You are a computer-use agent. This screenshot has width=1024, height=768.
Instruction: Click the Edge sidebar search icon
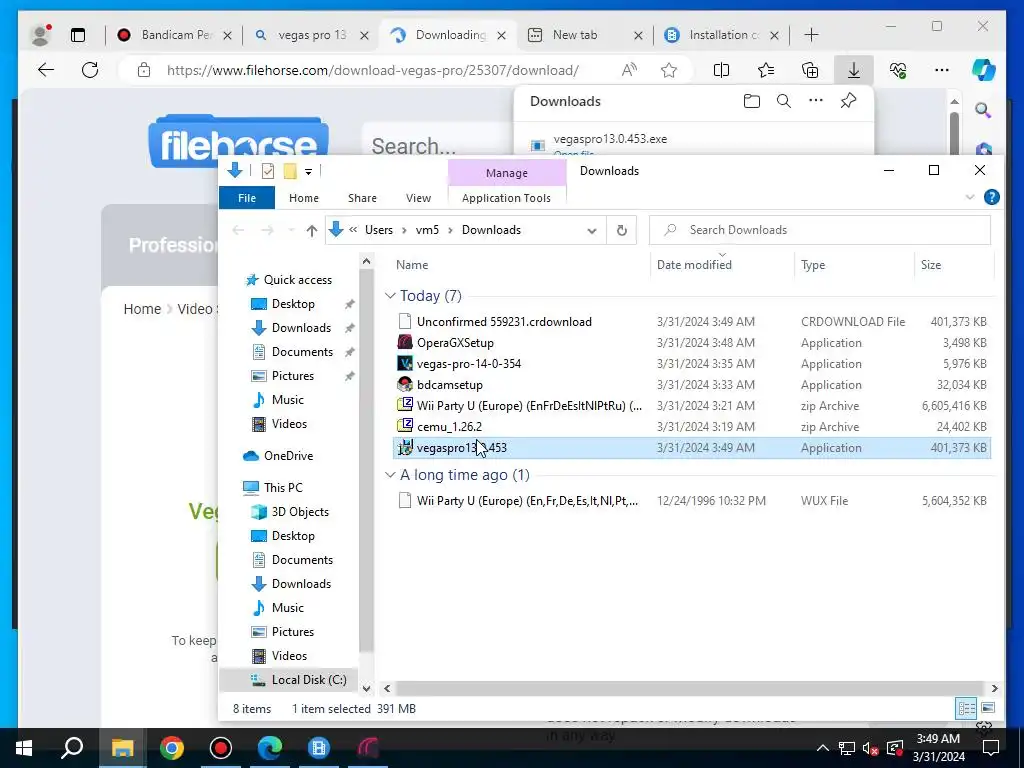(x=983, y=110)
